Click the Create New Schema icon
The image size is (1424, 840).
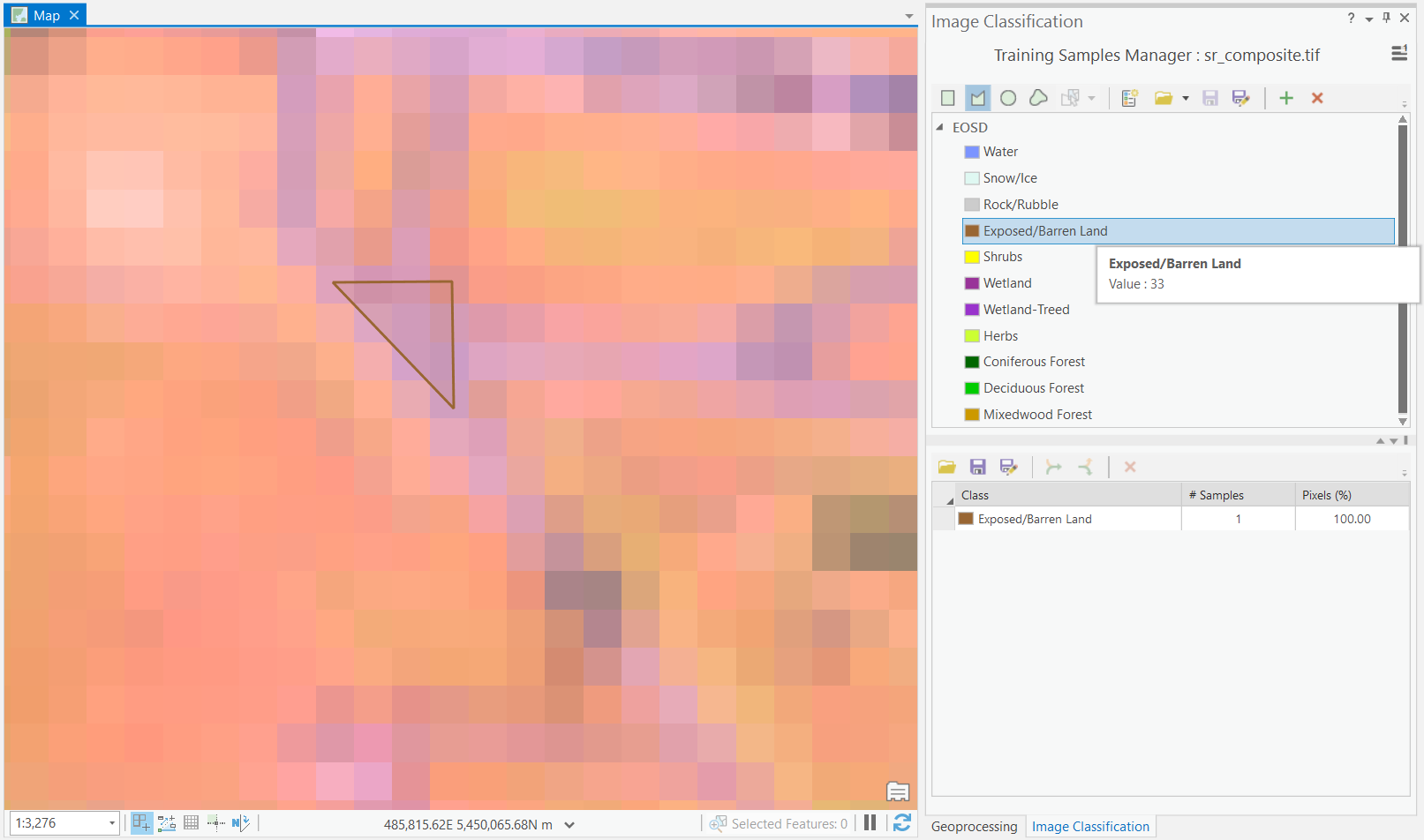1129,98
